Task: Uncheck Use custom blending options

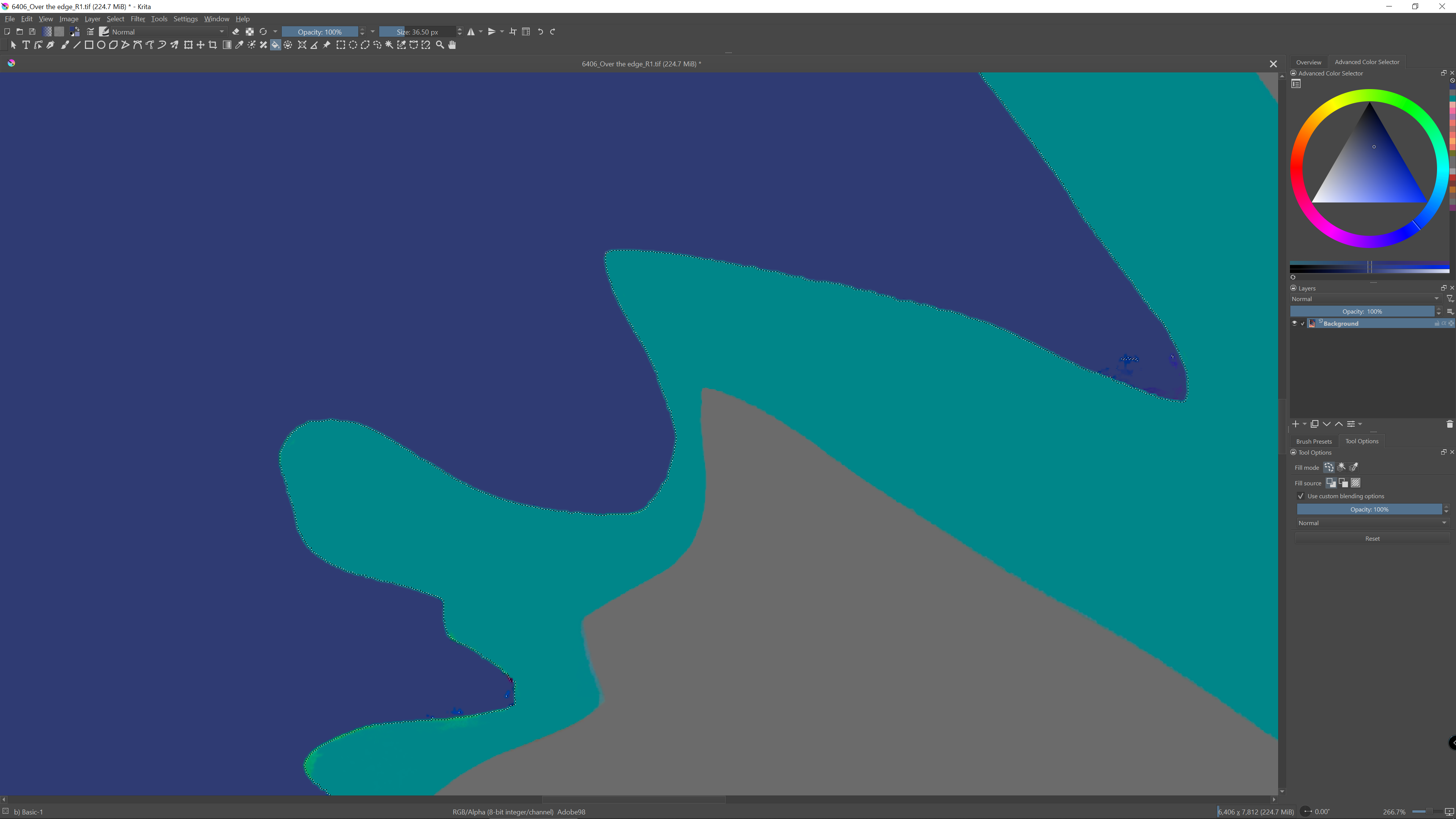Action: pyautogui.click(x=1301, y=496)
